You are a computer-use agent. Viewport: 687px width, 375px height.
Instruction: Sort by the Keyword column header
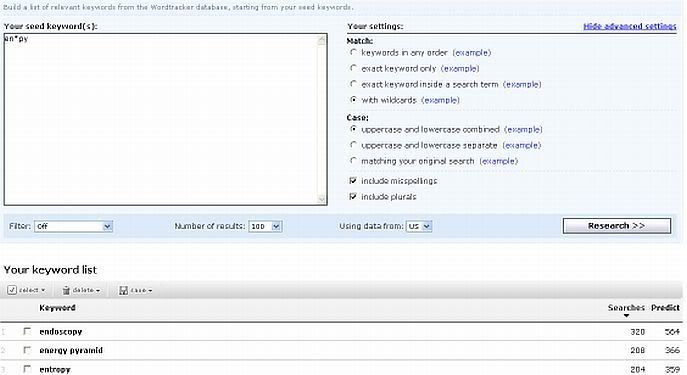[57, 308]
